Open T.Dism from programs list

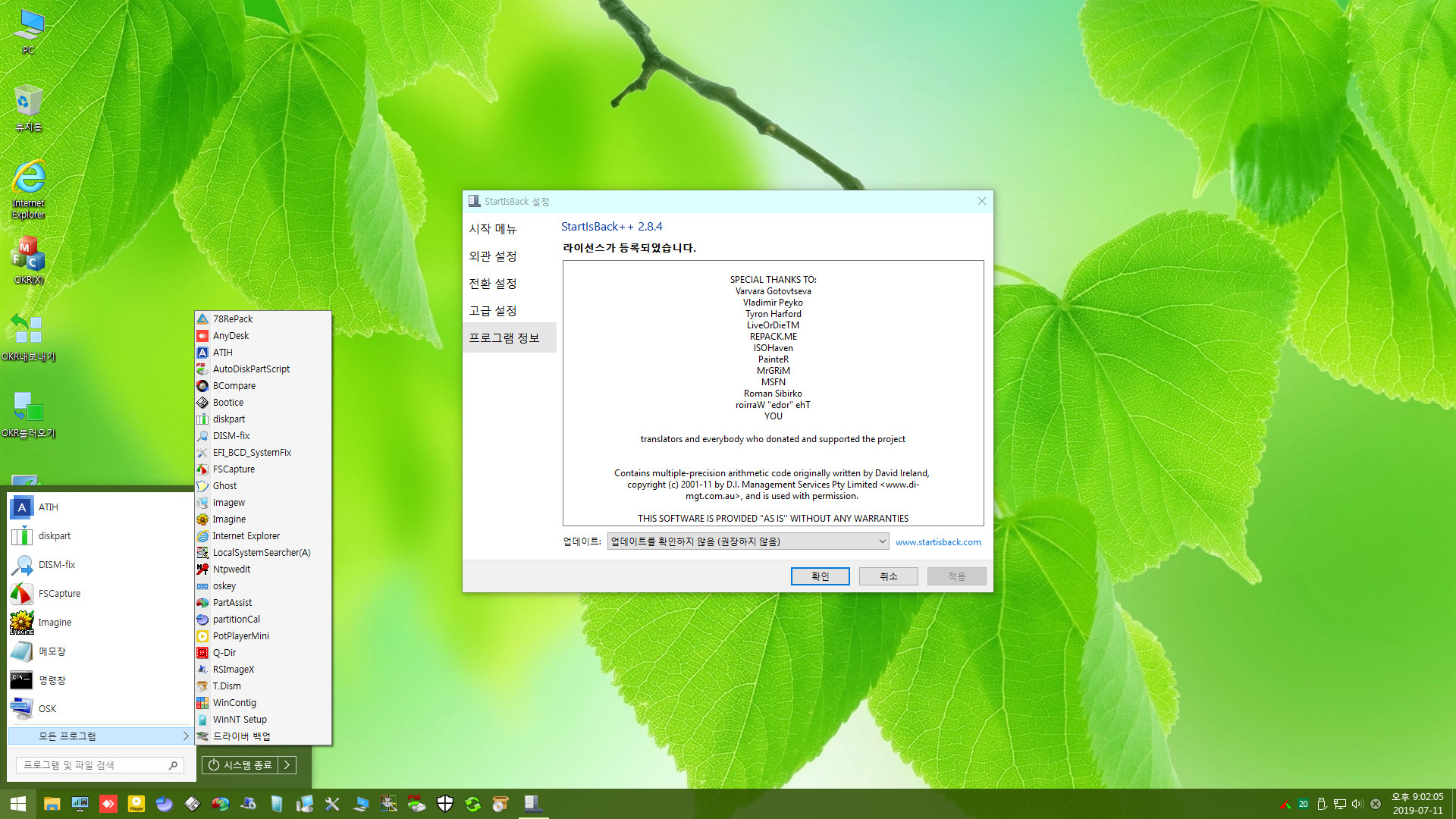pos(263,686)
